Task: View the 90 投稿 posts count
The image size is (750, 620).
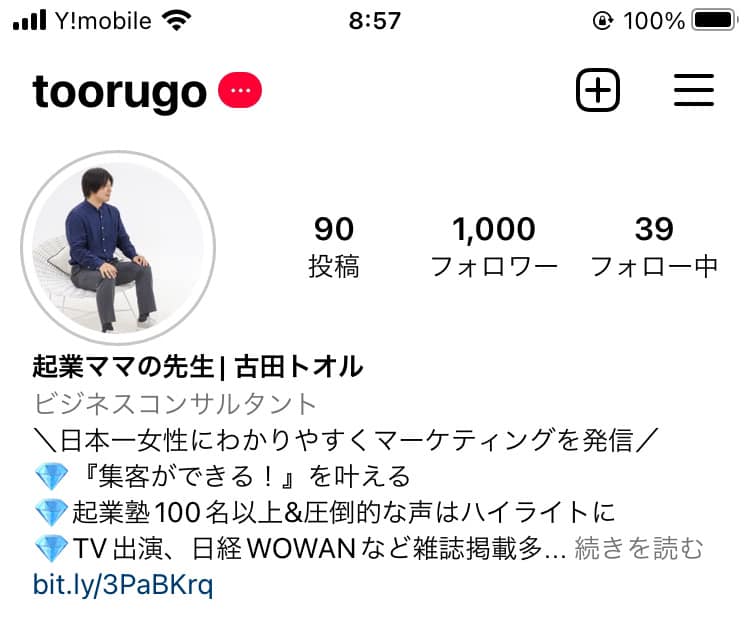Action: point(334,246)
